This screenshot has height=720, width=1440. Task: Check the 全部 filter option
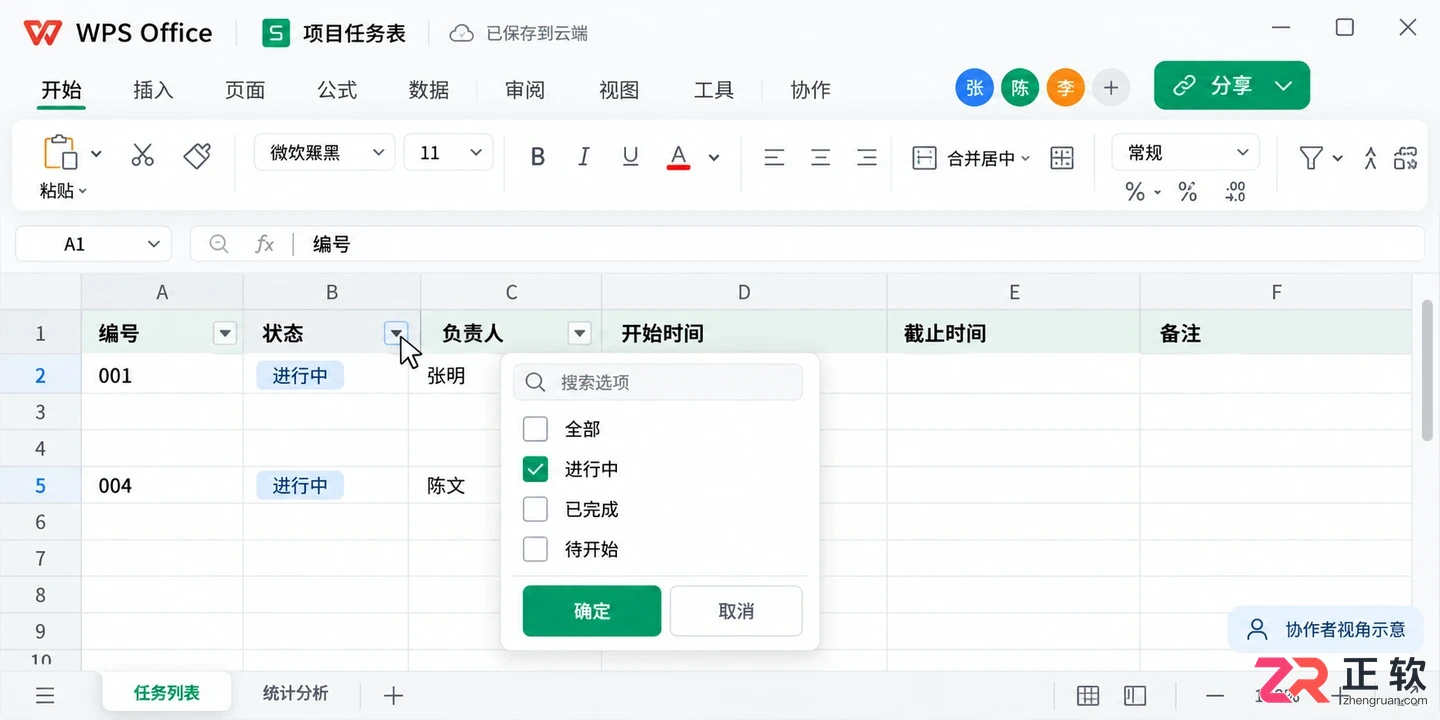click(x=536, y=429)
